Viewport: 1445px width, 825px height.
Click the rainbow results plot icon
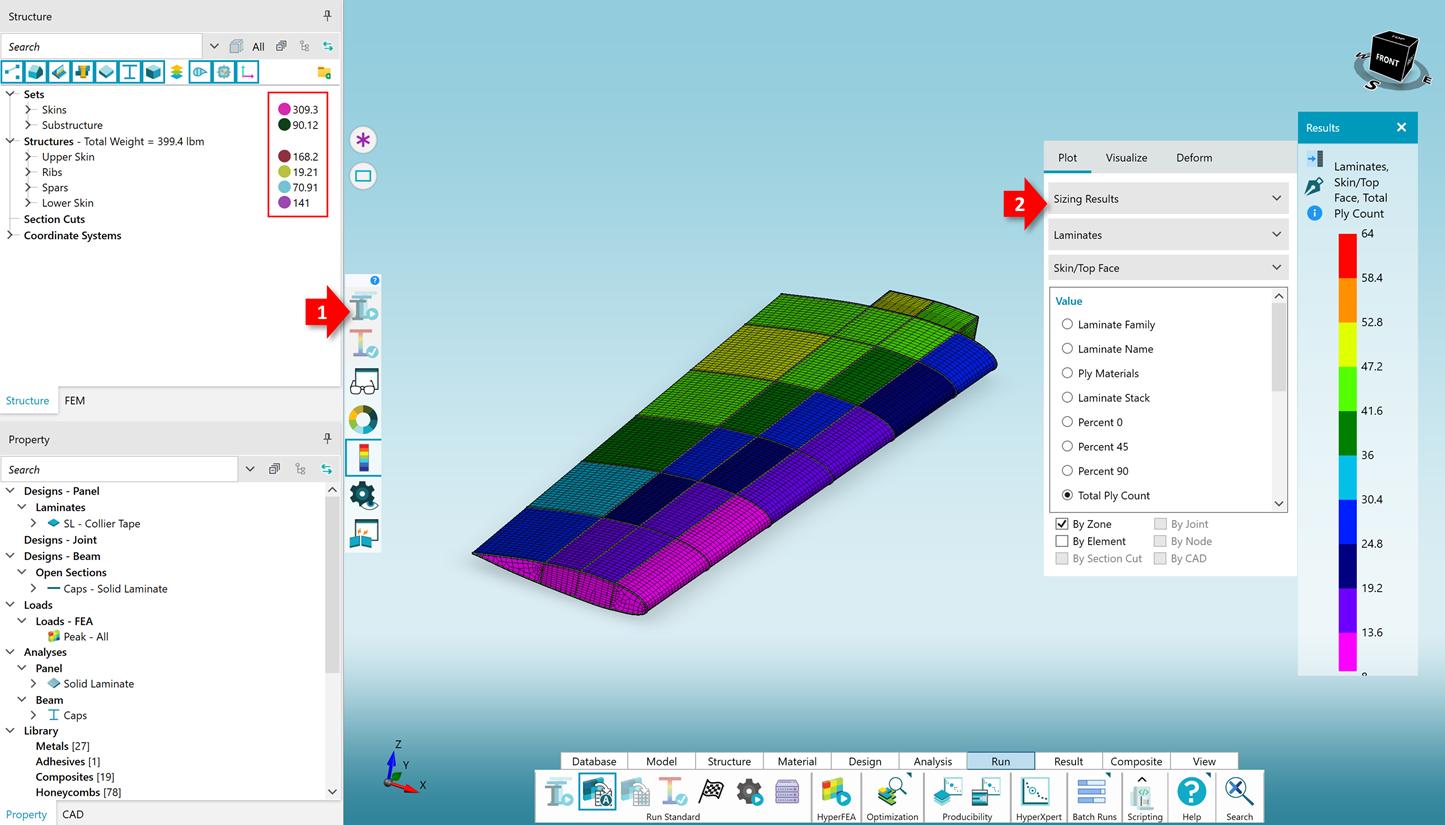click(x=363, y=458)
